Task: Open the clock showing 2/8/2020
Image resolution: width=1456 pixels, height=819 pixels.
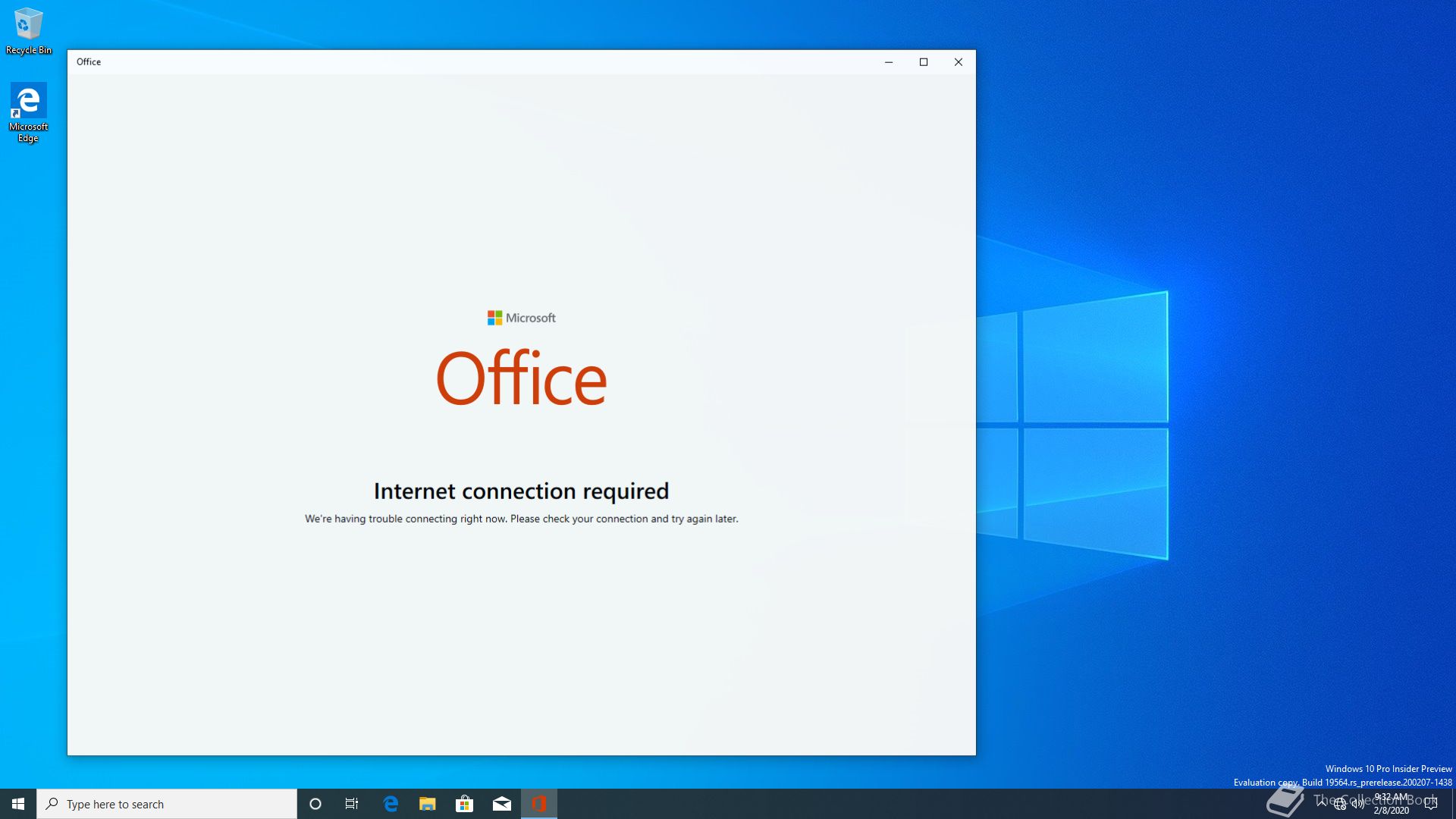Action: tap(1392, 804)
